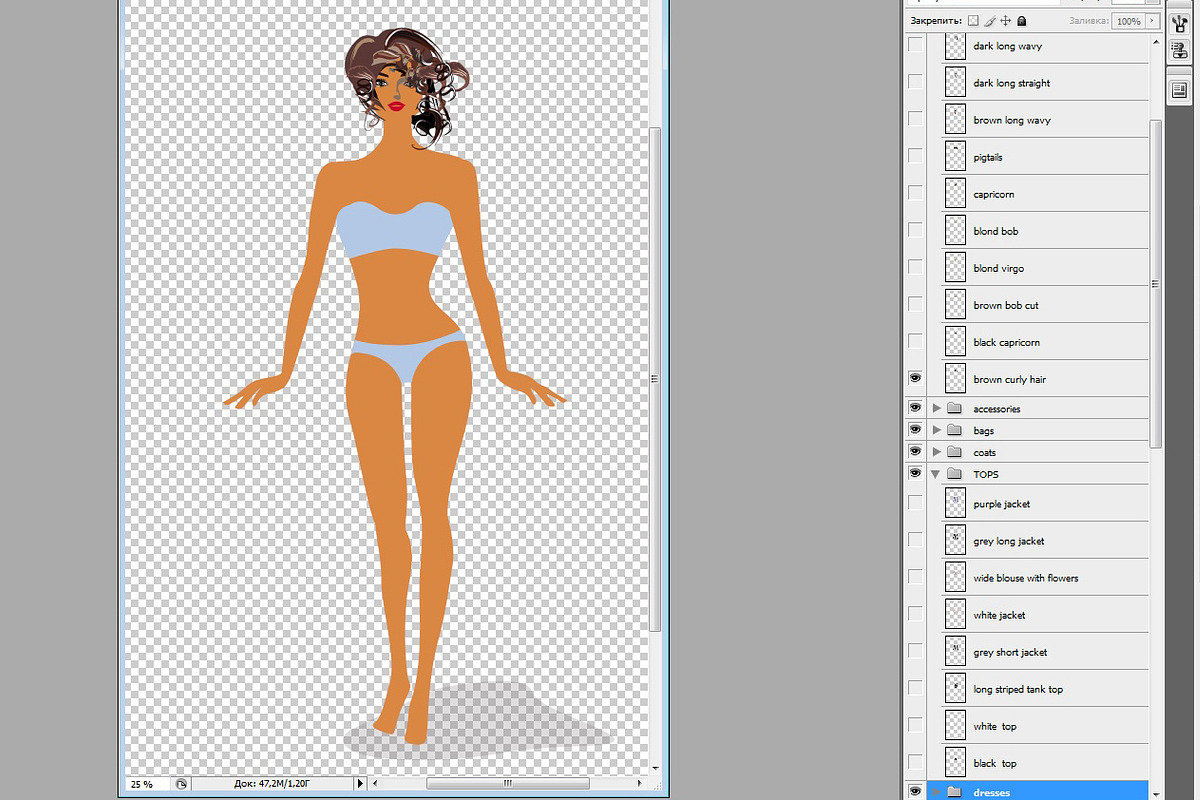Viewport: 1200px width, 800px height.
Task: Click the TOPS group folder icon
Action: pyautogui.click(x=954, y=474)
